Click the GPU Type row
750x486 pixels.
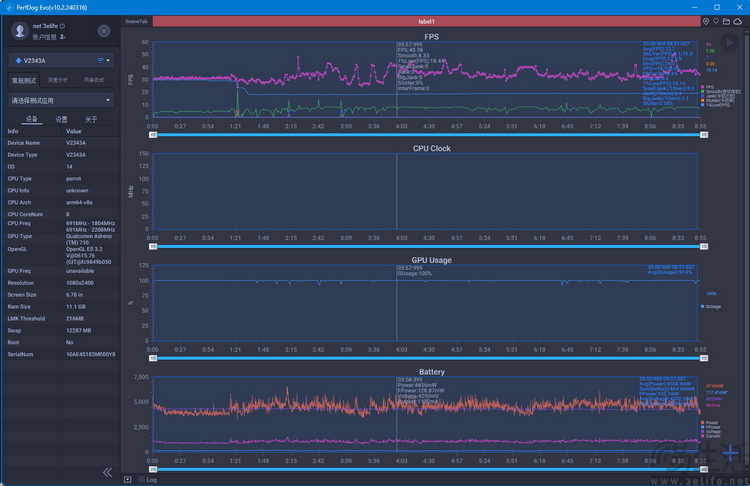[x=61, y=239]
